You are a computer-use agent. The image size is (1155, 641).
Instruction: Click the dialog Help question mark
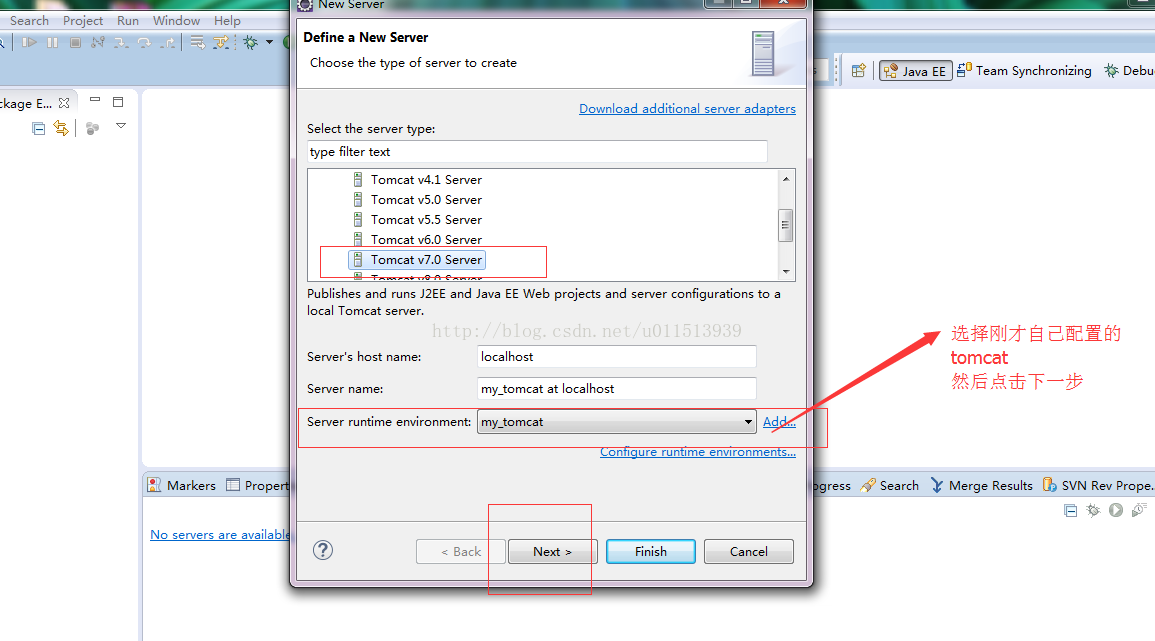[x=323, y=550]
